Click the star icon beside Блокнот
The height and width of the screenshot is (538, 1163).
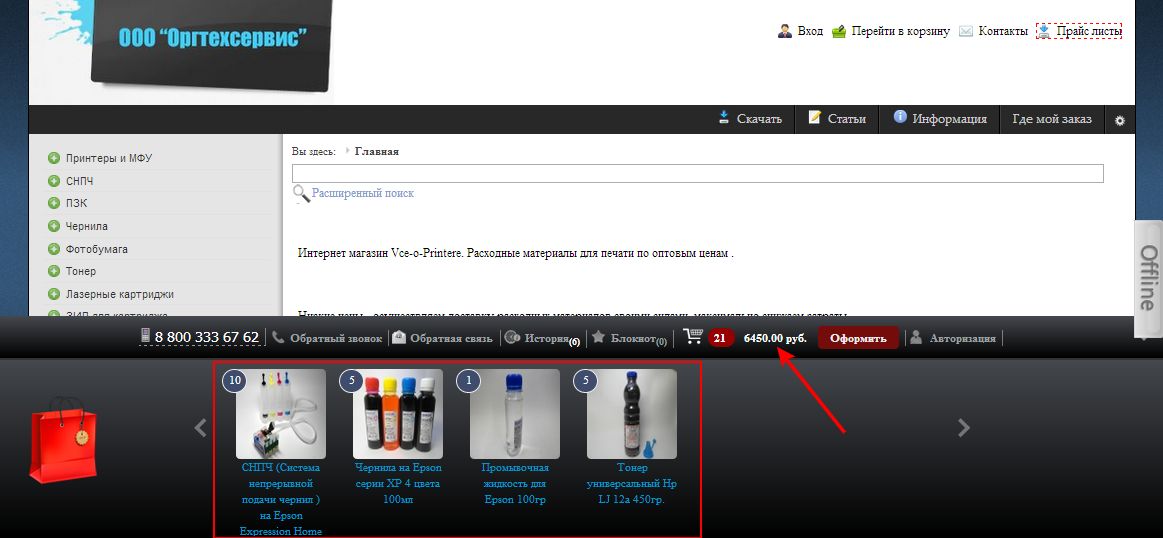598,337
